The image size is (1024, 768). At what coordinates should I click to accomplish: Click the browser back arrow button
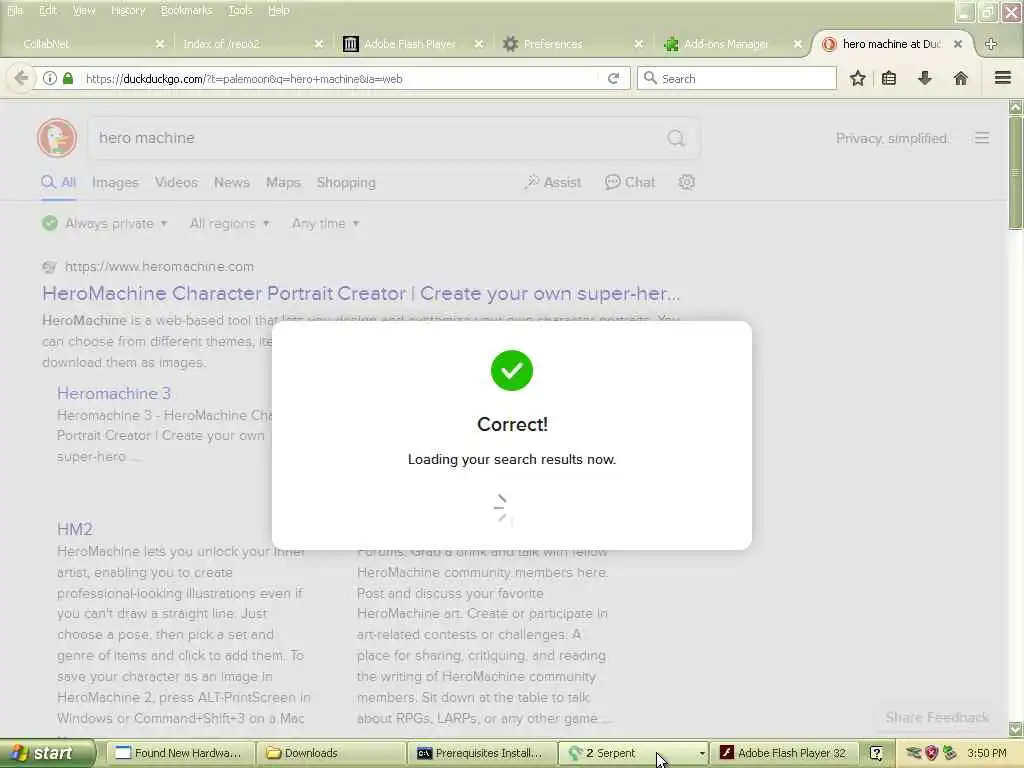pos(21,78)
